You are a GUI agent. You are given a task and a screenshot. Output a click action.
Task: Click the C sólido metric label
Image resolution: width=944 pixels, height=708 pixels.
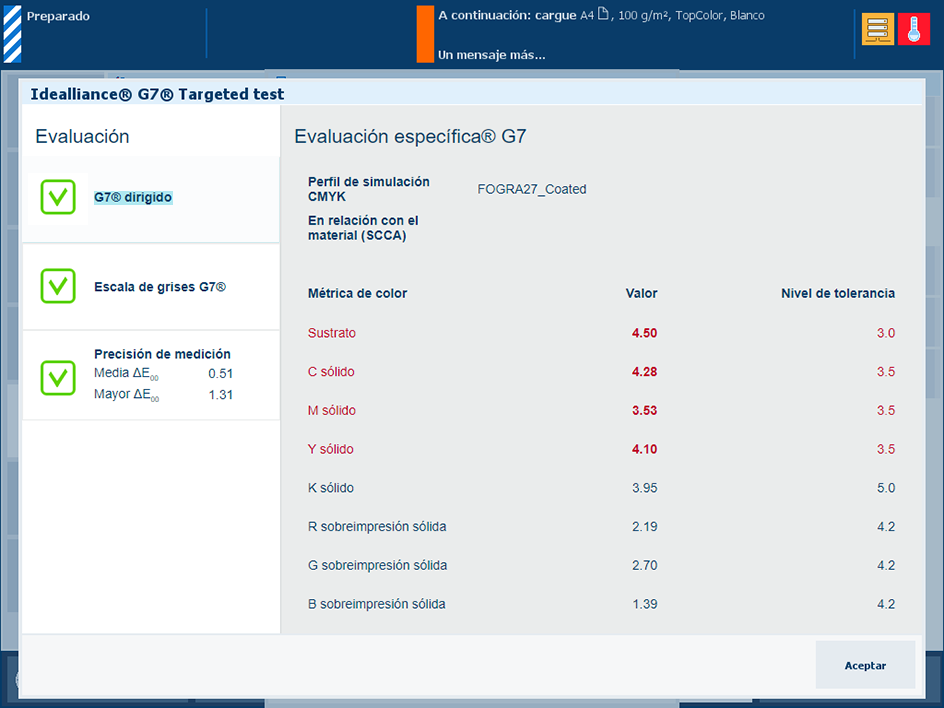tap(331, 371)
